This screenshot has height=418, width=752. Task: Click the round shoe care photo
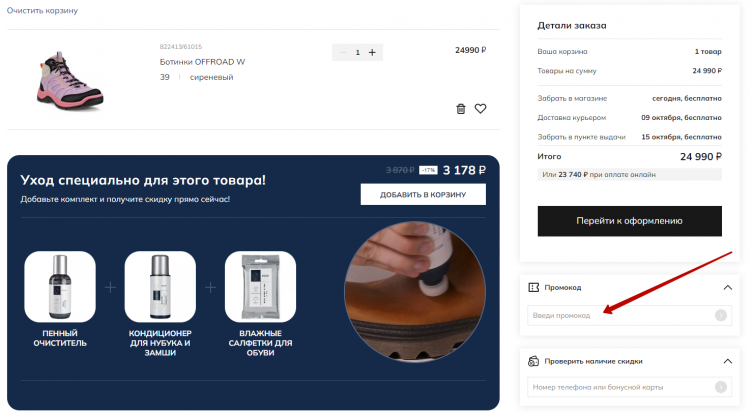[415, 291]
